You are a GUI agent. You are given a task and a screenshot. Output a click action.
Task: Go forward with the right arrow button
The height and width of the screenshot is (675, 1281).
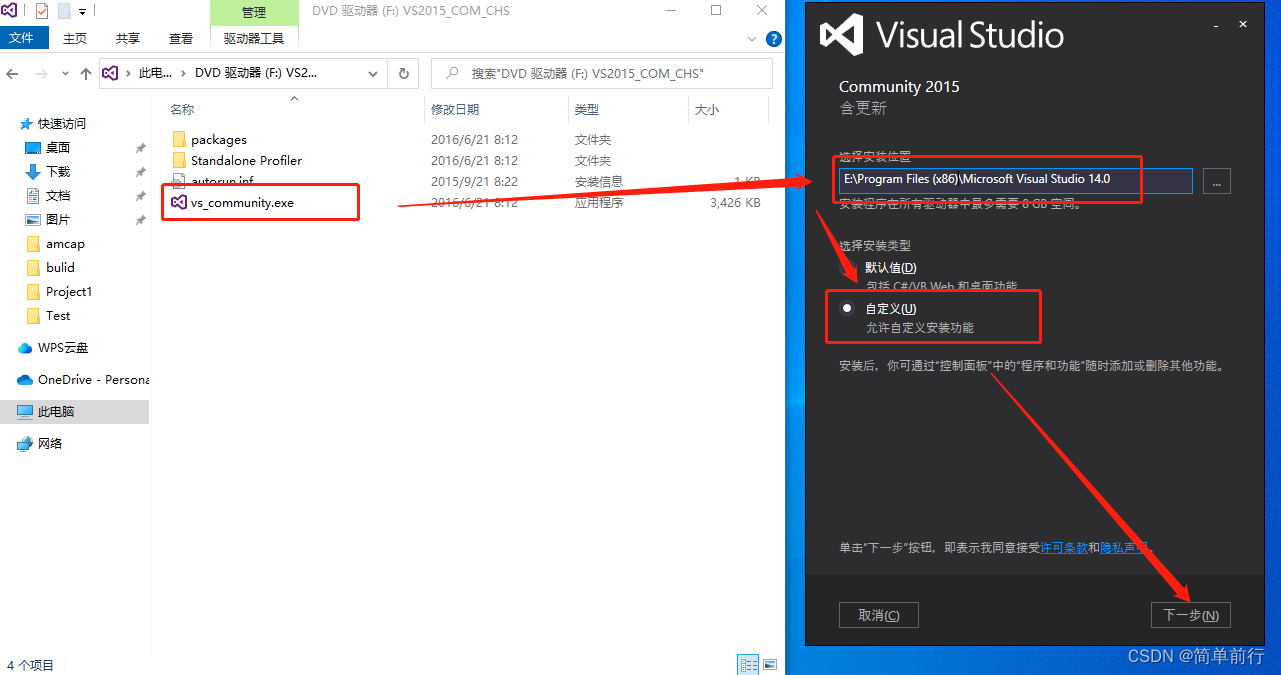coord(42,74)
